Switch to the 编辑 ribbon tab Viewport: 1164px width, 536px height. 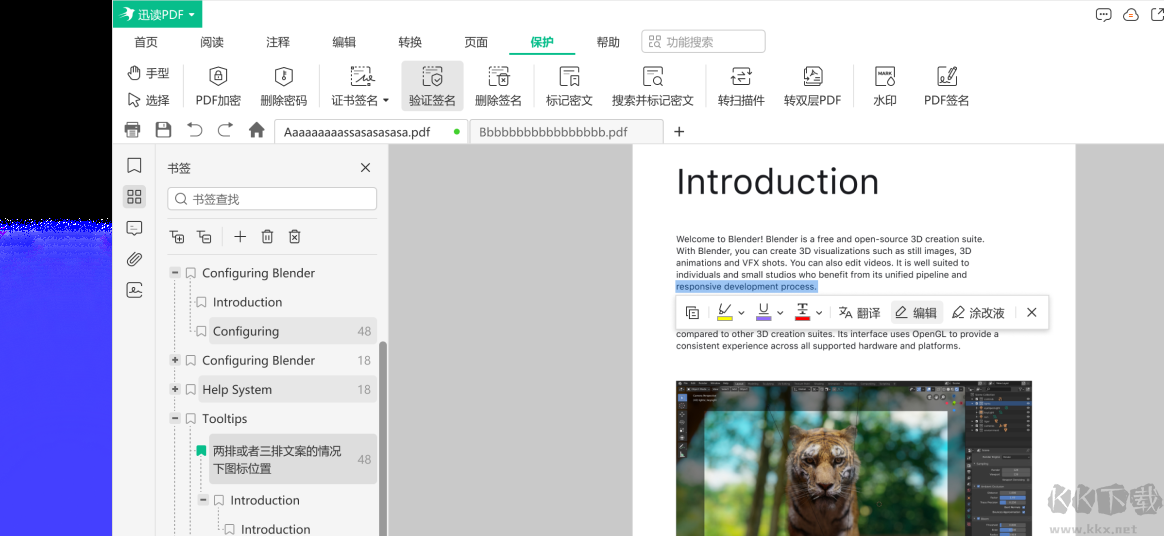pos(344,42)
